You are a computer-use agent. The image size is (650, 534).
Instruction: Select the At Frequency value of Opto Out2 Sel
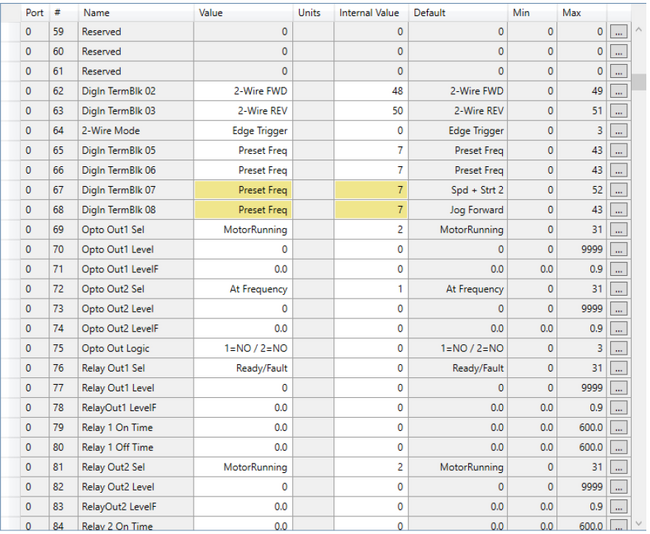point(243,289)
